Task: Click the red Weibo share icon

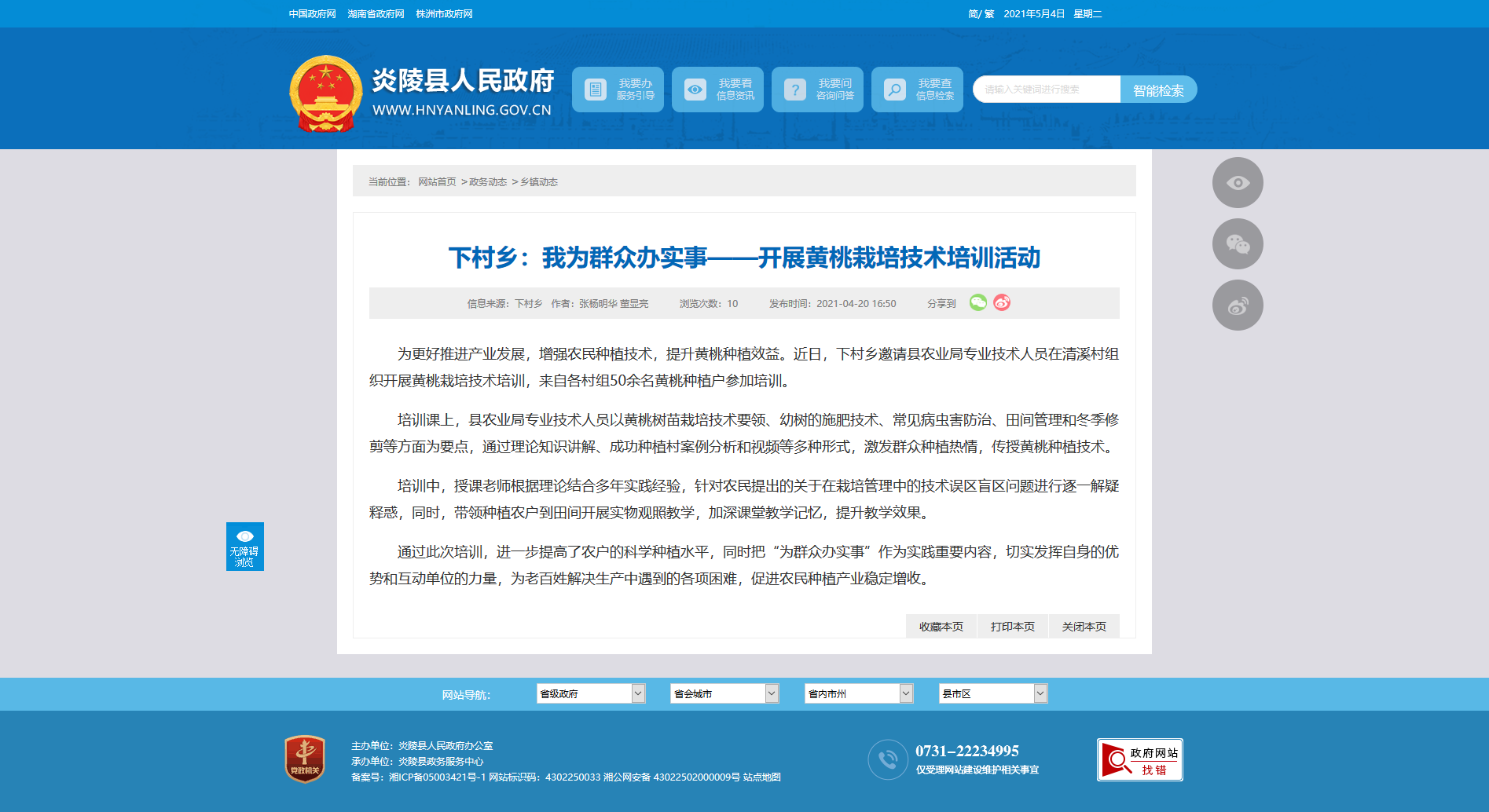Action: click(x=1002, y=302)
